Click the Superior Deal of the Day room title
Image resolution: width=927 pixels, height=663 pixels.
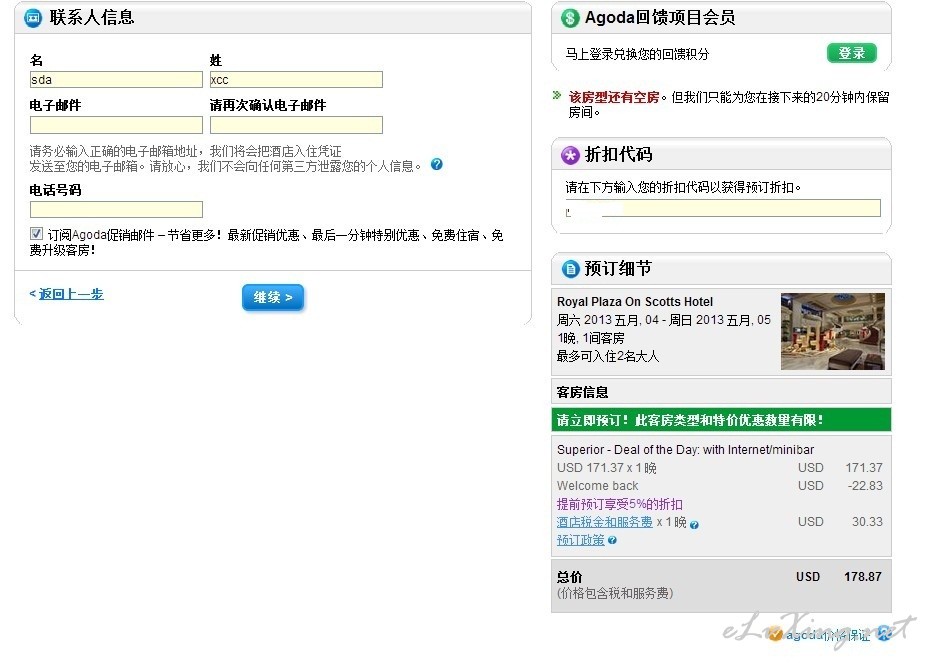point(685,449)
